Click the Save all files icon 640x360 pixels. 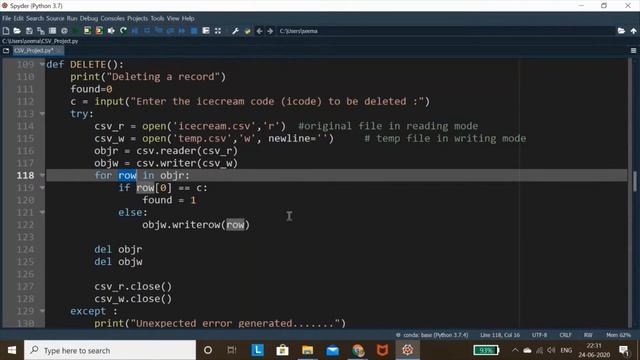click(x=40, y=31)
